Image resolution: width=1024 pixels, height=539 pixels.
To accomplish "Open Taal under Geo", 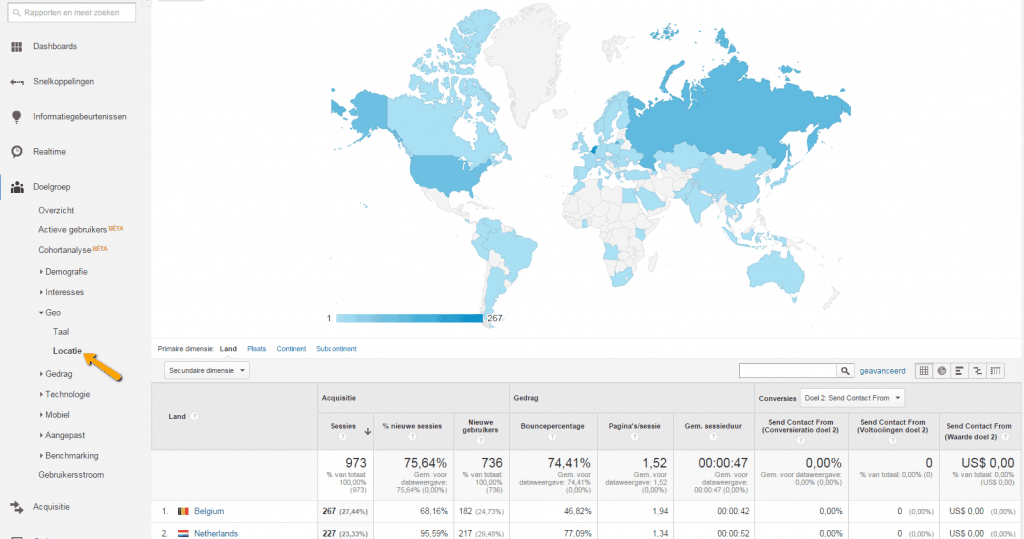I will [61, 332].
